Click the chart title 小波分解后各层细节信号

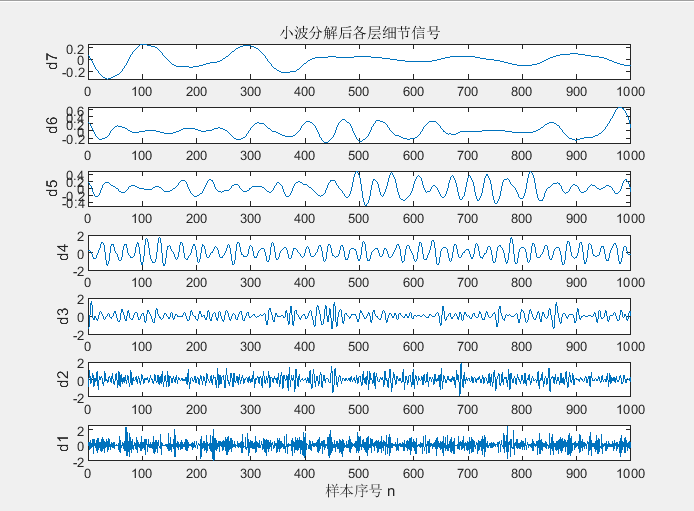pyautogui.click(x=360, y=33)
